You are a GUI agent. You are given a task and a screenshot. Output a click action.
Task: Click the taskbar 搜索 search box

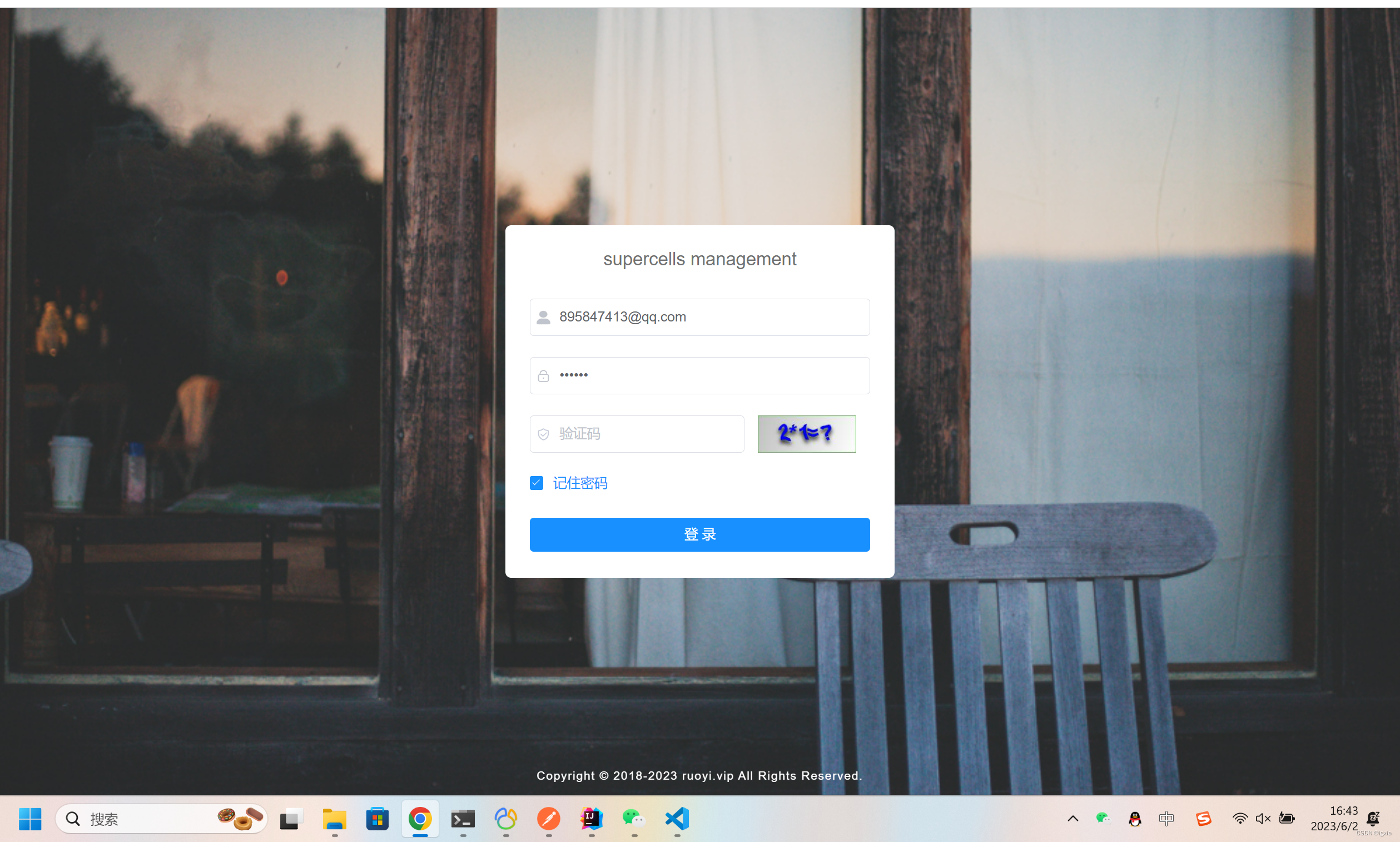point(161,819)
